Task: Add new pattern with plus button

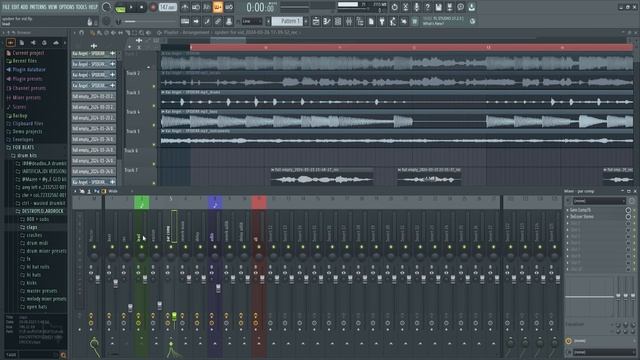Action: [x=306, y=21]
